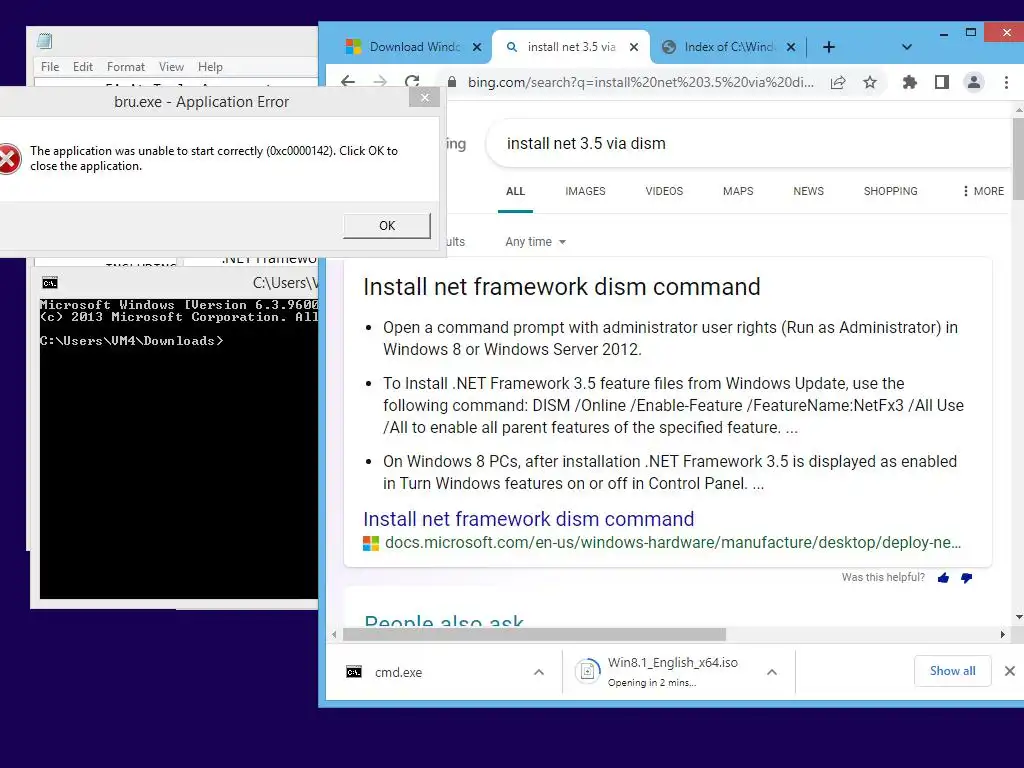The image size is (1024, 768).
Task: Click the cmd icon in Command Prompt title bar
Action: [x=50, y=283]
